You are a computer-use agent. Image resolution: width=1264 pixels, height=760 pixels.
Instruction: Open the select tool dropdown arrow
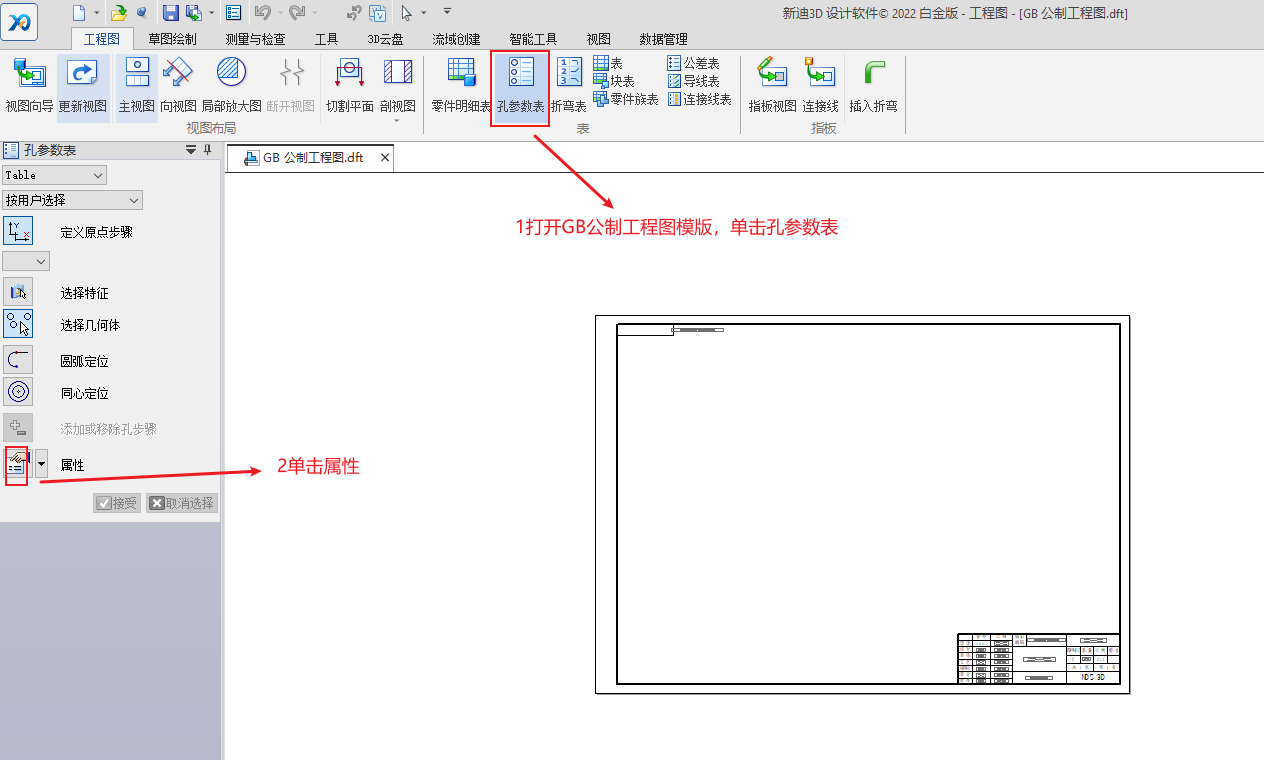point(424,12)
